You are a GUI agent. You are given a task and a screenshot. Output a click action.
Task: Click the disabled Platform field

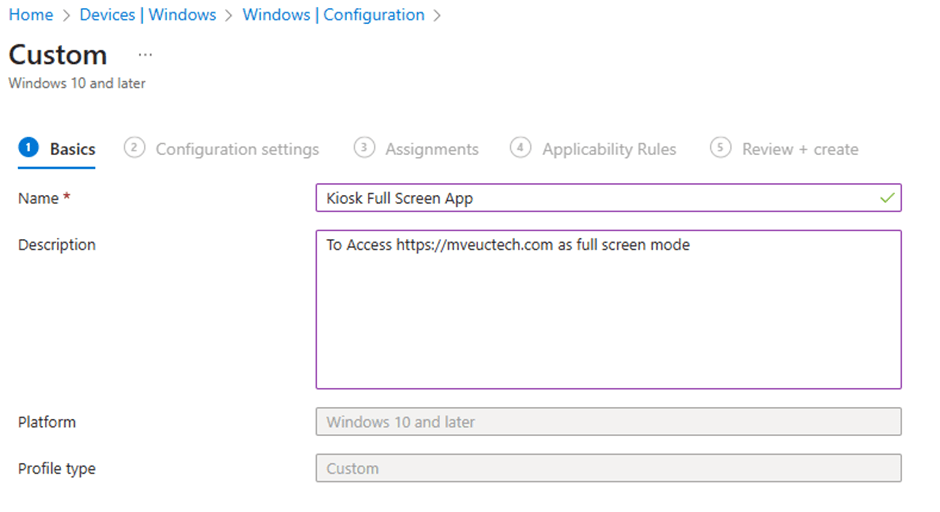pyautogui.click(x=608, y=422)
